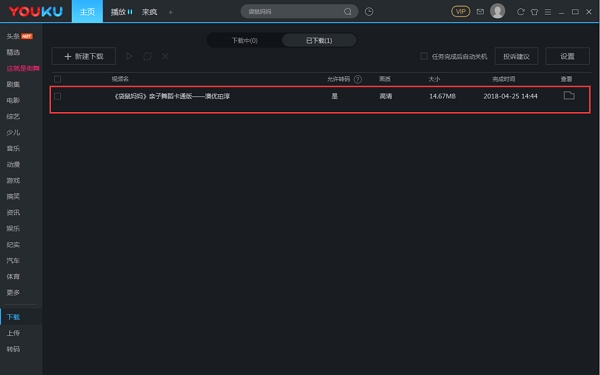This screenshot has width=600, height=375.
Task: Click the help question mark beside 允许转码
Action: (x=358, y=79)
